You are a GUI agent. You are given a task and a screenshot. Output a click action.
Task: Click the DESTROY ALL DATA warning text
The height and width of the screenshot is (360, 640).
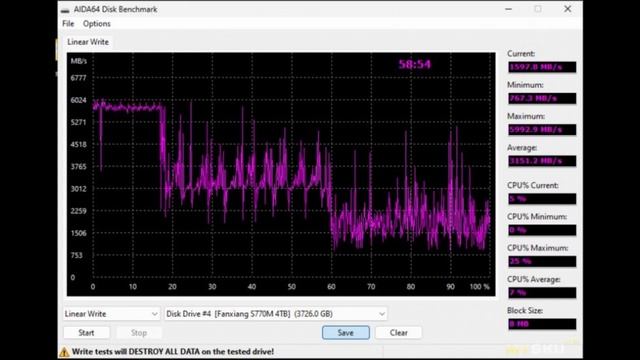coord(173,351)
